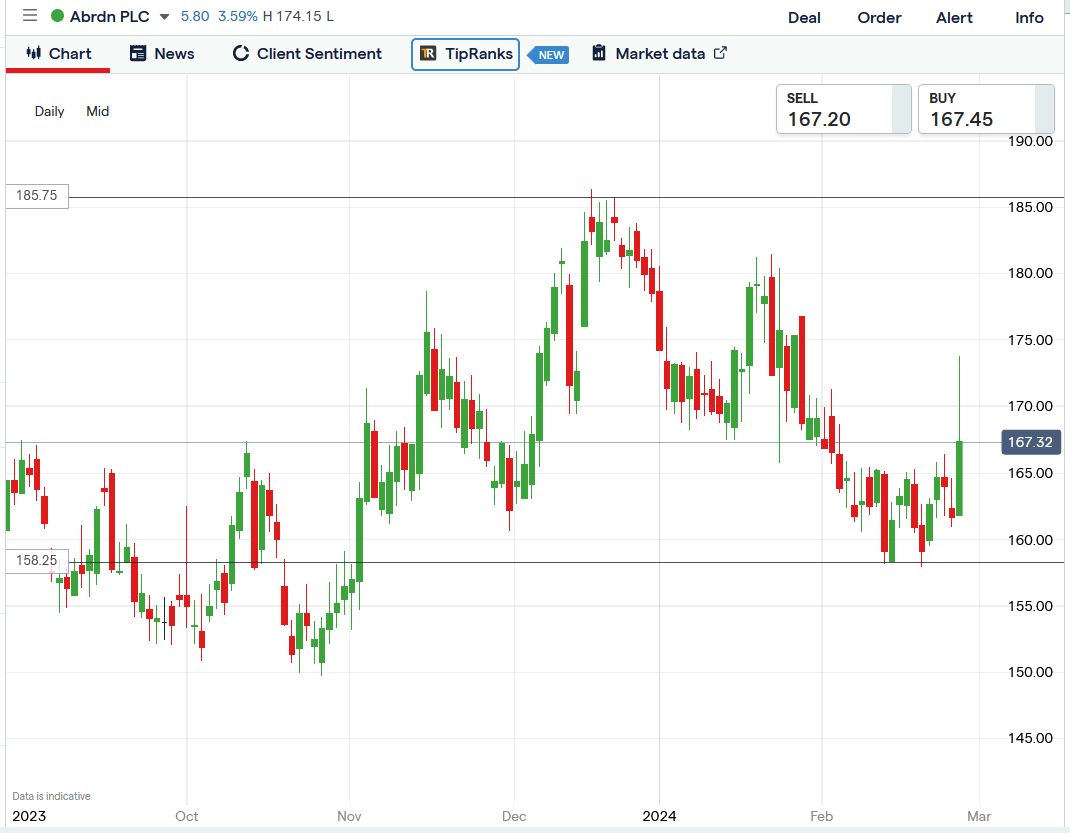This screenshot has width=1070, height=833.
Task: Click the 167.32 current price marker
Action: (1030, 442)
